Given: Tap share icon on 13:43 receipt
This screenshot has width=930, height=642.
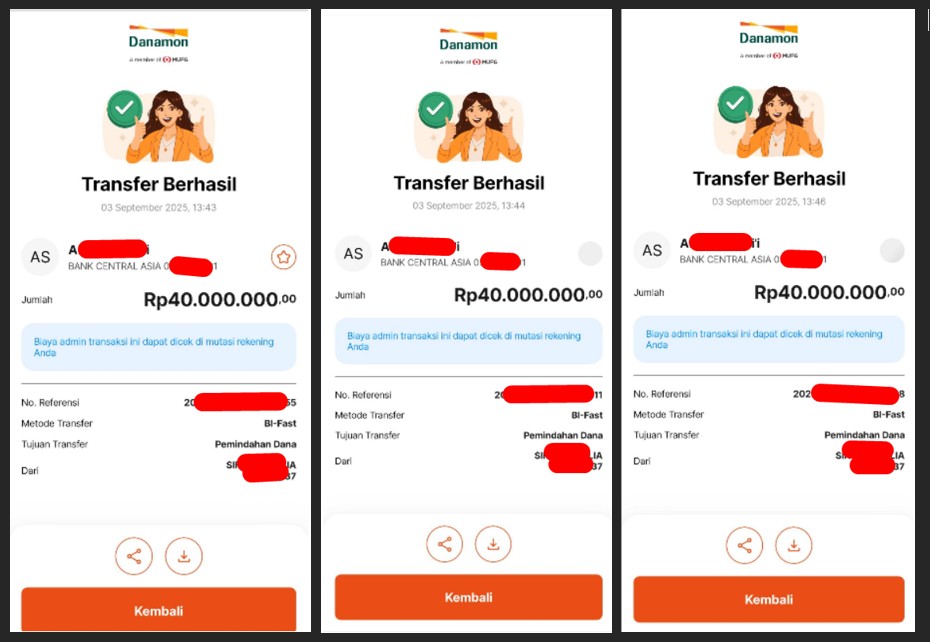Looking at the screenshot, I should click(134, 556).
